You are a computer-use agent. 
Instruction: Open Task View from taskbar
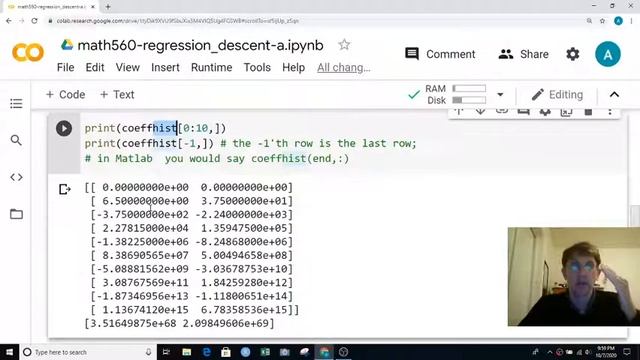tap(166, 352)
